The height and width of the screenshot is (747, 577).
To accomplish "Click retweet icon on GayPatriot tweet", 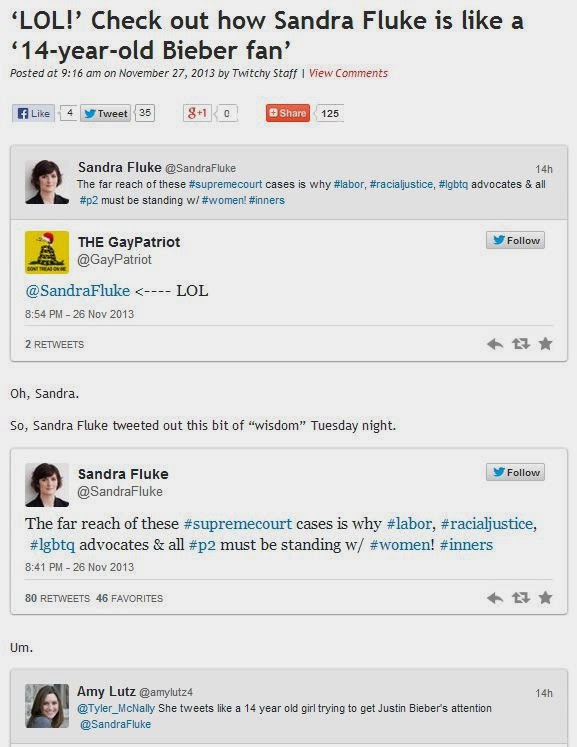I will 521,343.
